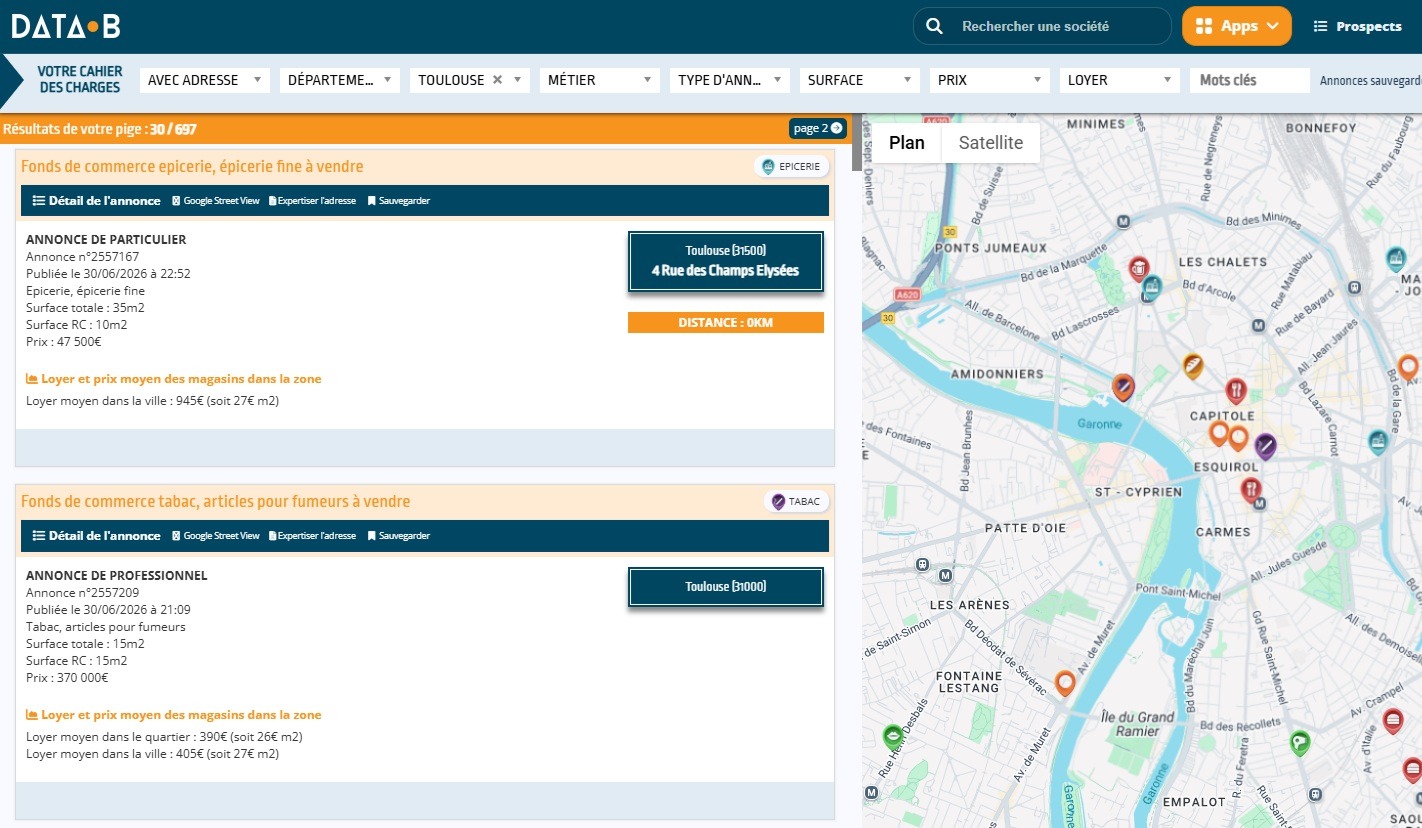Click the text Annonce n°2557167
The width and height of the screenshot is (1422, 828).
tap(82, 257)
